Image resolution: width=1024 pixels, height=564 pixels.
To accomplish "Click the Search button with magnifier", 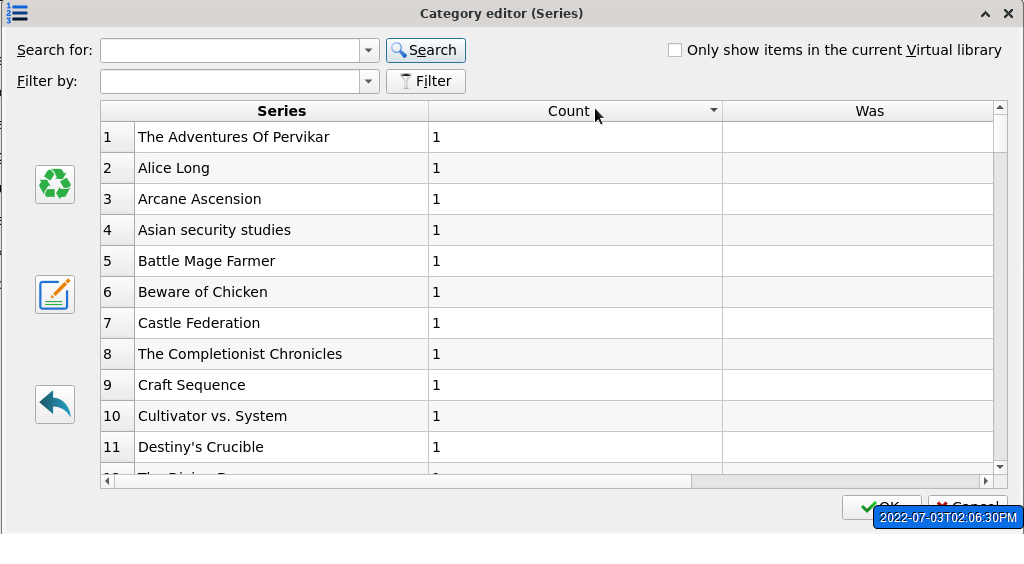I will pyautogui.click(x=426, y=50).
